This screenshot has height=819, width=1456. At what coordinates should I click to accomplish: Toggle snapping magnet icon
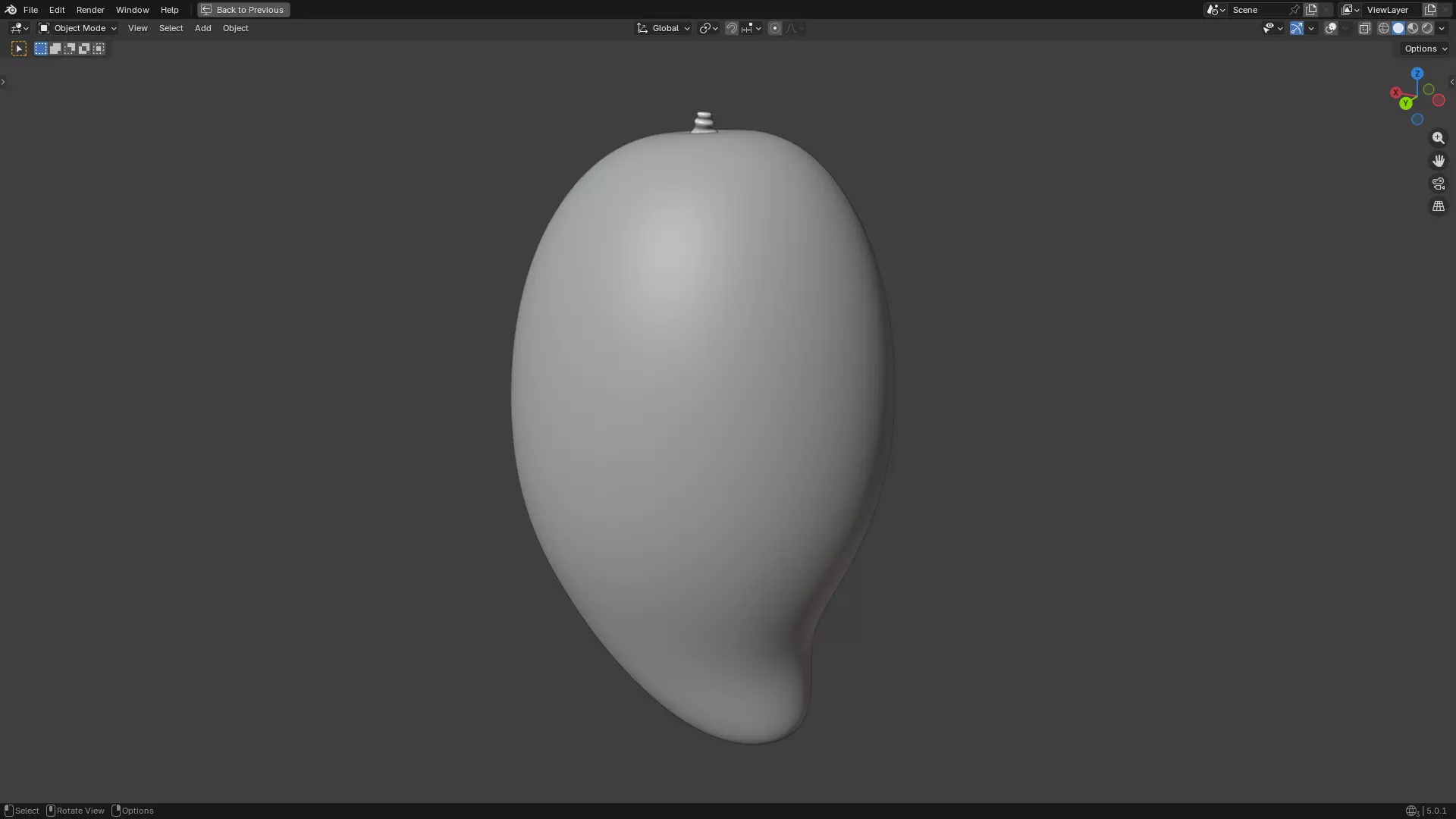732,28
